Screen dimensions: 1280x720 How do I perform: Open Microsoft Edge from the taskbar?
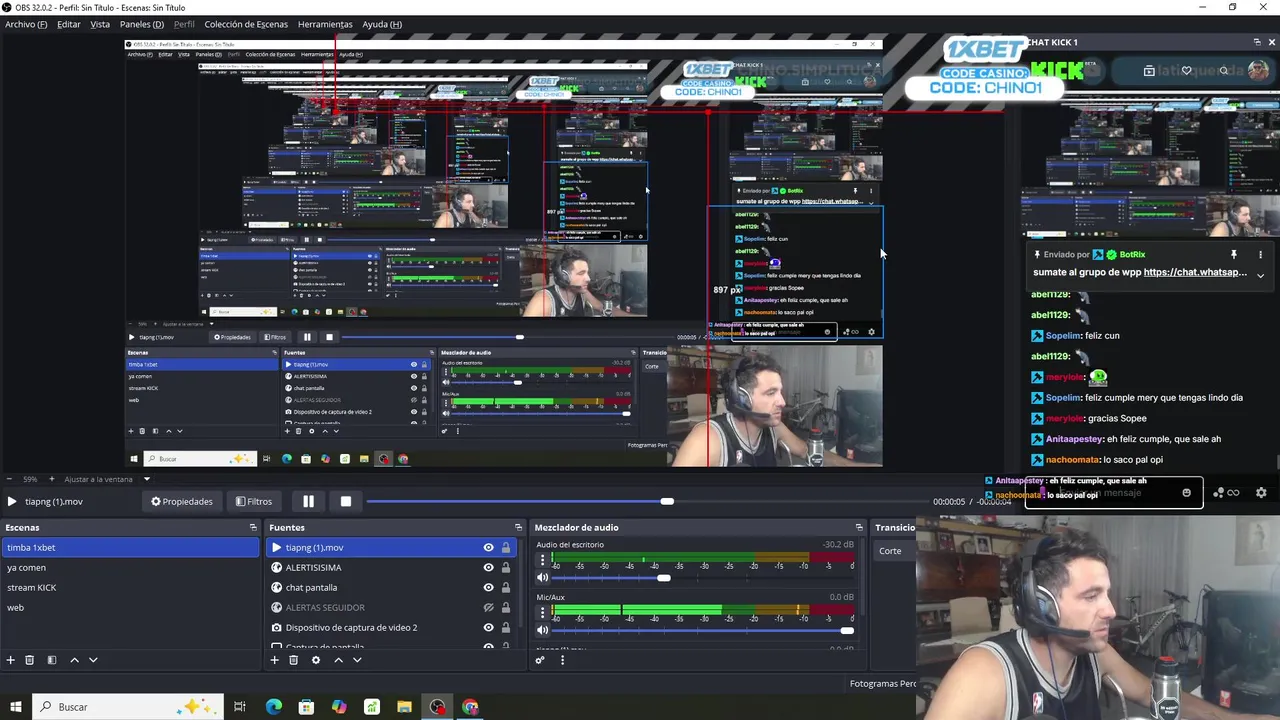[274, 707]
